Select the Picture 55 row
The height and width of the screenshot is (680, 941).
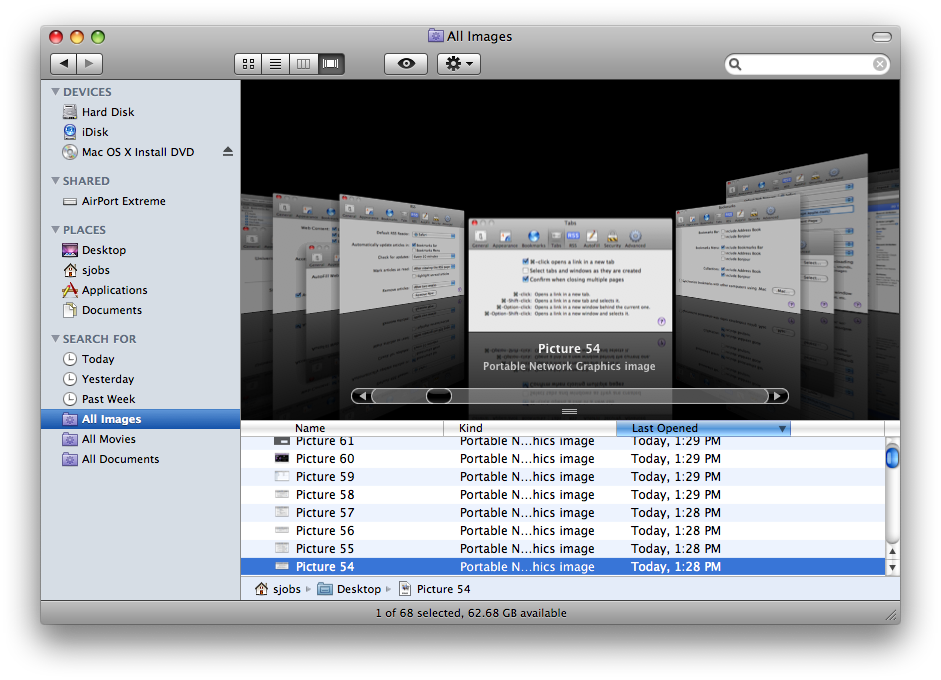click(x=563, y=549)
